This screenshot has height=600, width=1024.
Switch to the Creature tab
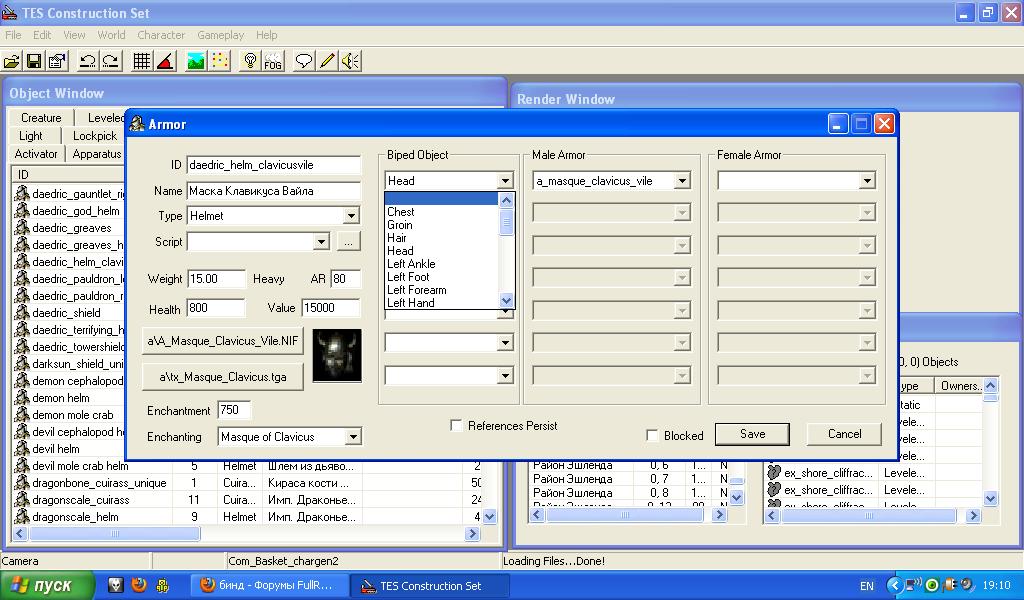[x=41, y=118]
